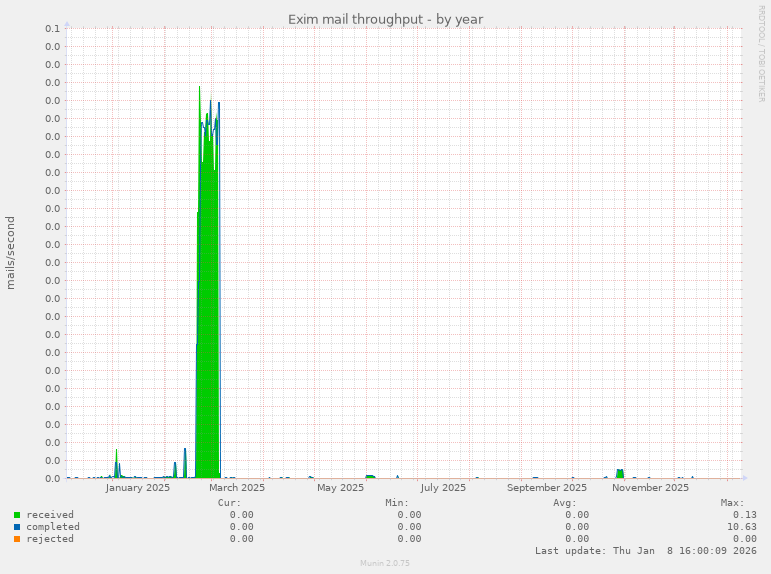Select the 'rejected' legend label

50,539
